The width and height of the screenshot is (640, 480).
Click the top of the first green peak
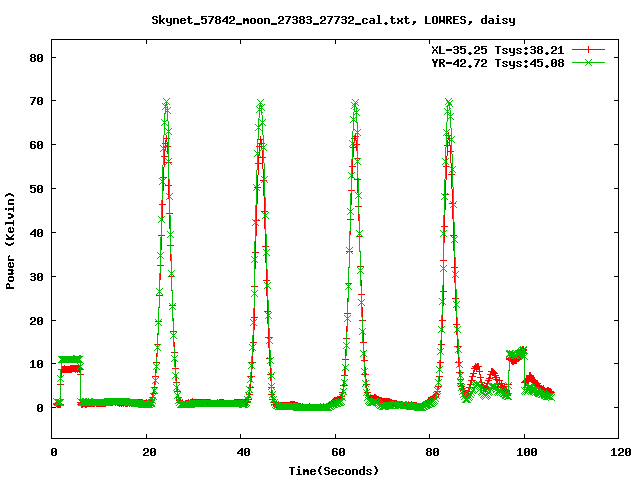[x=166, y=102]
